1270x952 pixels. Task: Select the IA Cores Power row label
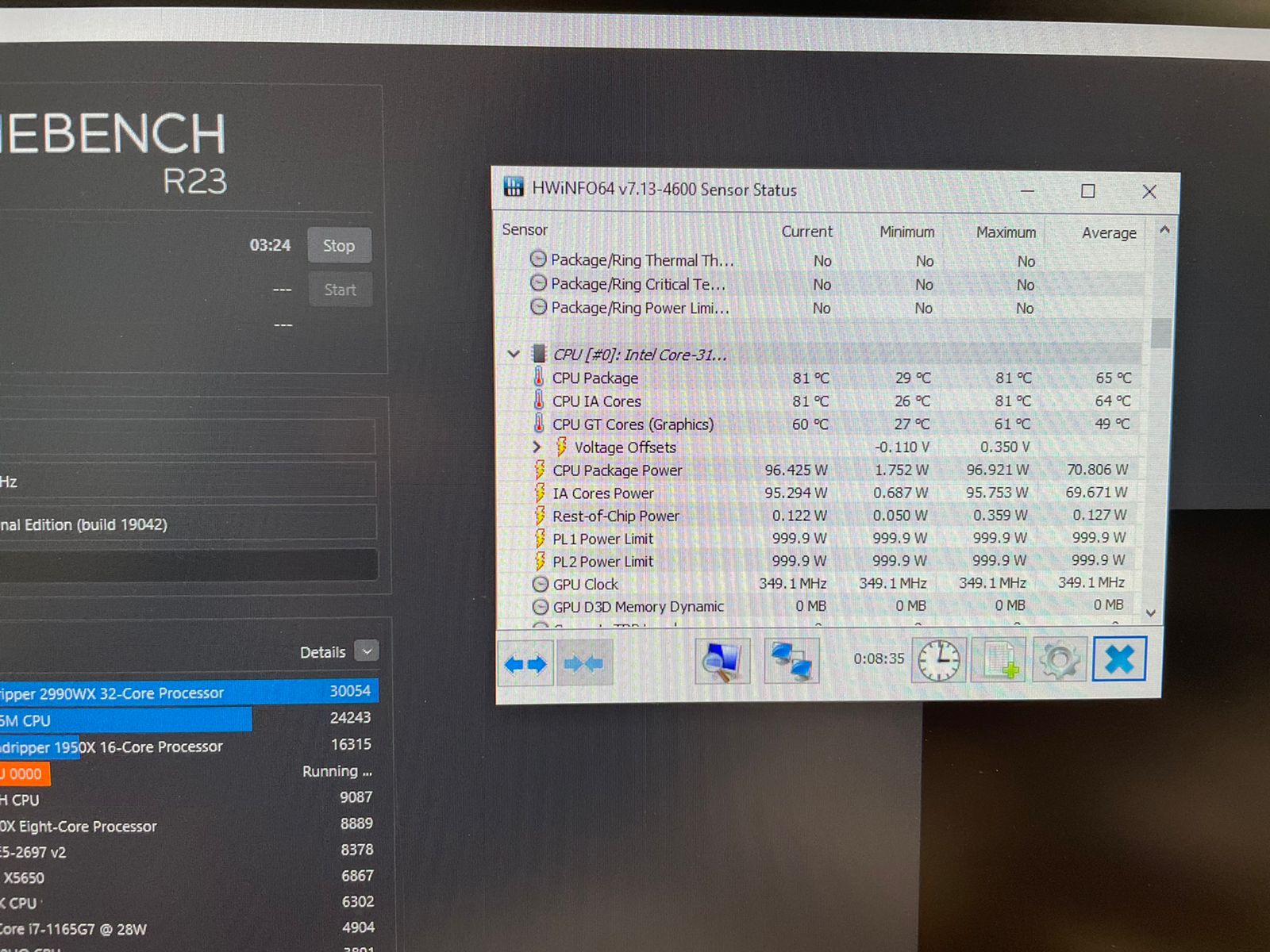pyautogui.click(x=603, y=493)
